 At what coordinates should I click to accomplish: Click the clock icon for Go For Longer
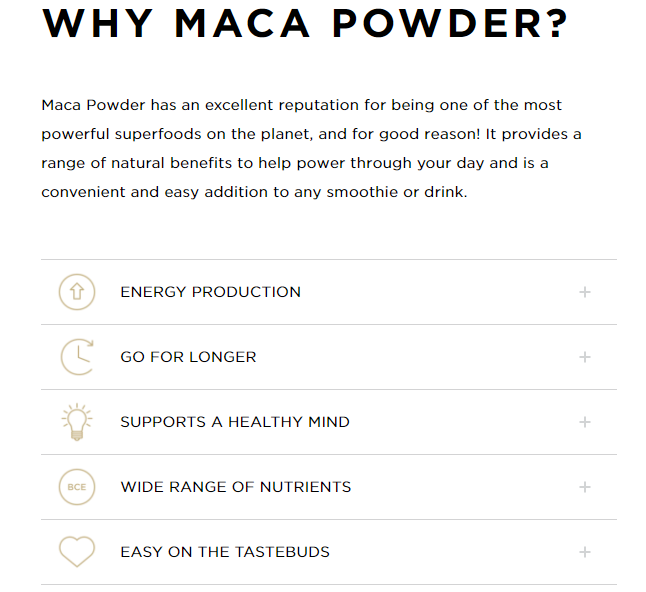77,357
